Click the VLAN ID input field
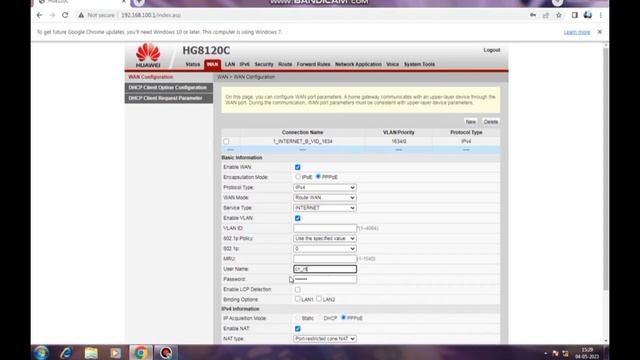This screenshot has width=640, height=360. point(325,228)
